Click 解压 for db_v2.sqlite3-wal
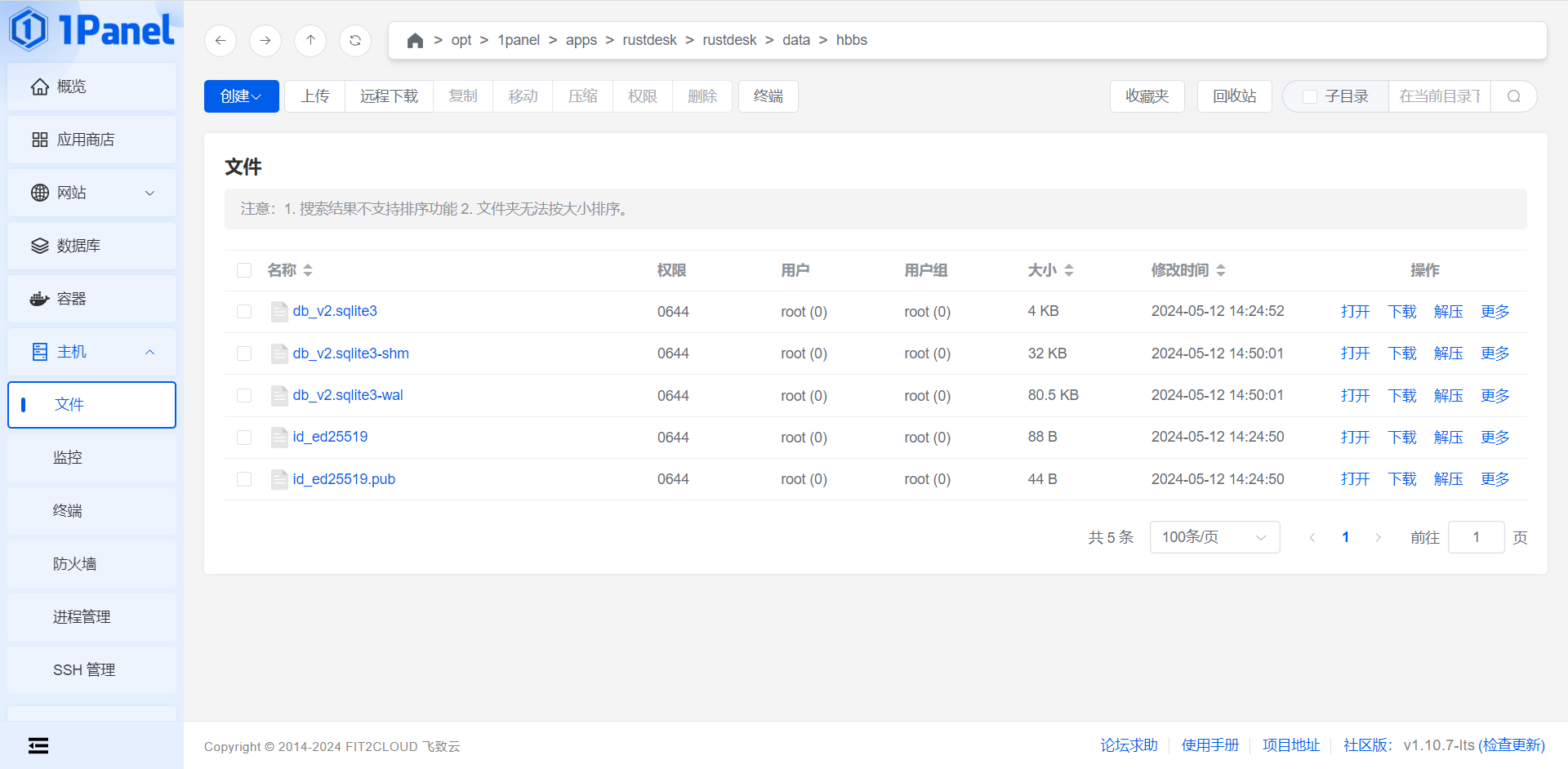The width and height of the screenshot is (1568, 769). [1449, 396]
